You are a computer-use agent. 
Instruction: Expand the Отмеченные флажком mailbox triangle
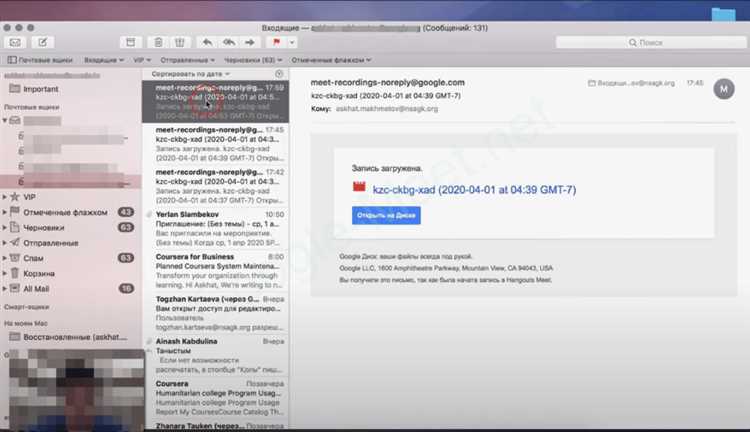point(5,212)
